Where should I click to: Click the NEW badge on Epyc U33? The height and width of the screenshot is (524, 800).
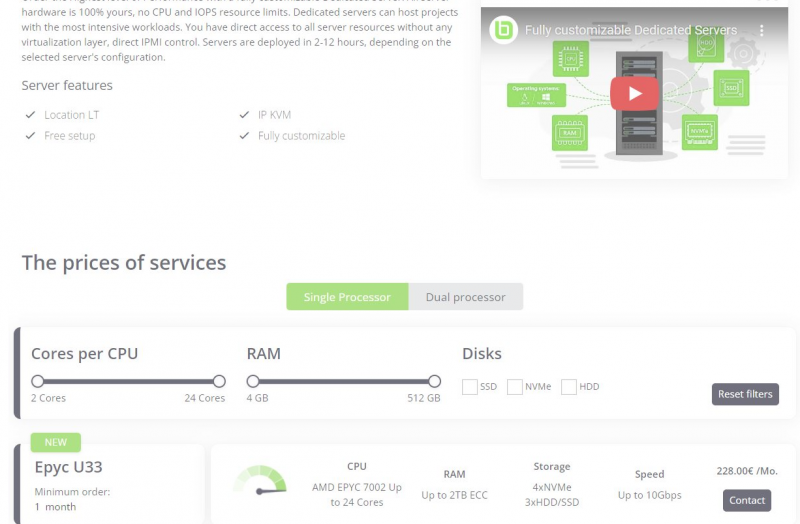[x=56, y=442]
